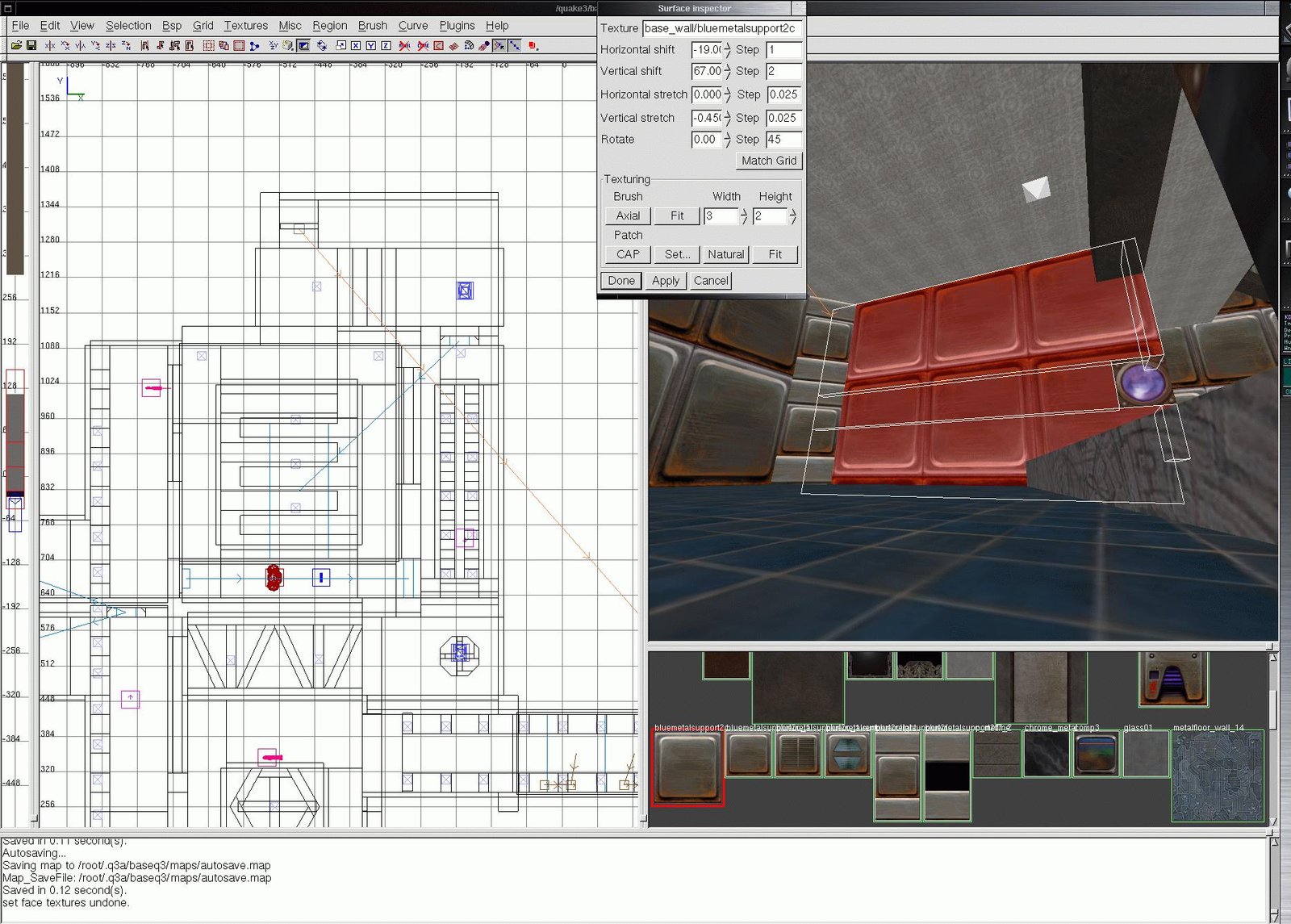Flip selection along the Z axis
The image size is (1291, 924).
(x=111, y=45)
